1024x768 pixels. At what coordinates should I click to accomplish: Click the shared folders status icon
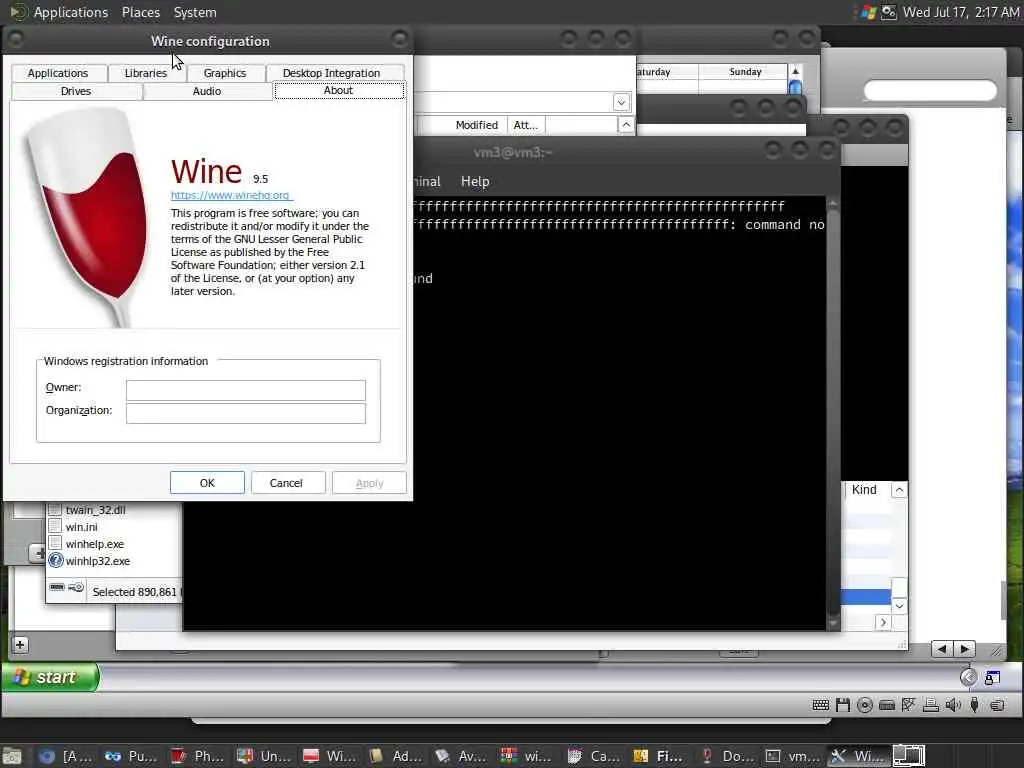click(x=997, y=705)
